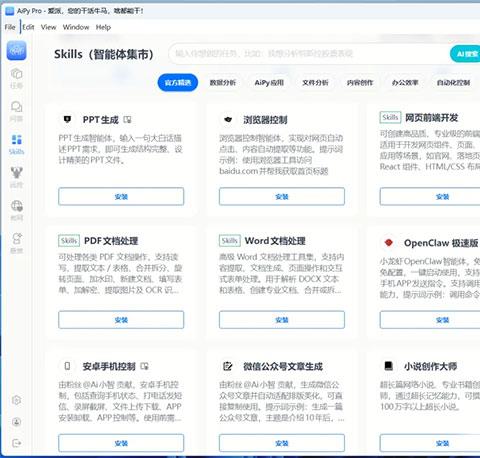Switch to the 文件分析 tab
This screenshot has width=480, height=458.
coord(315,82)
